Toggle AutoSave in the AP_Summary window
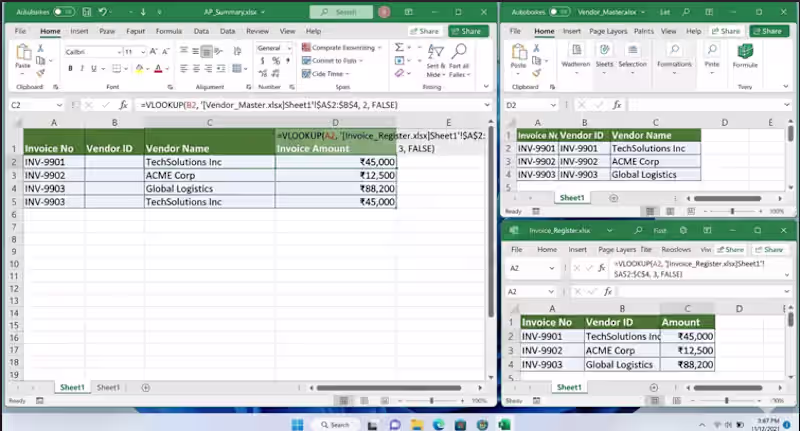Screen dimensions: 800x431 [x=64, y=12]
